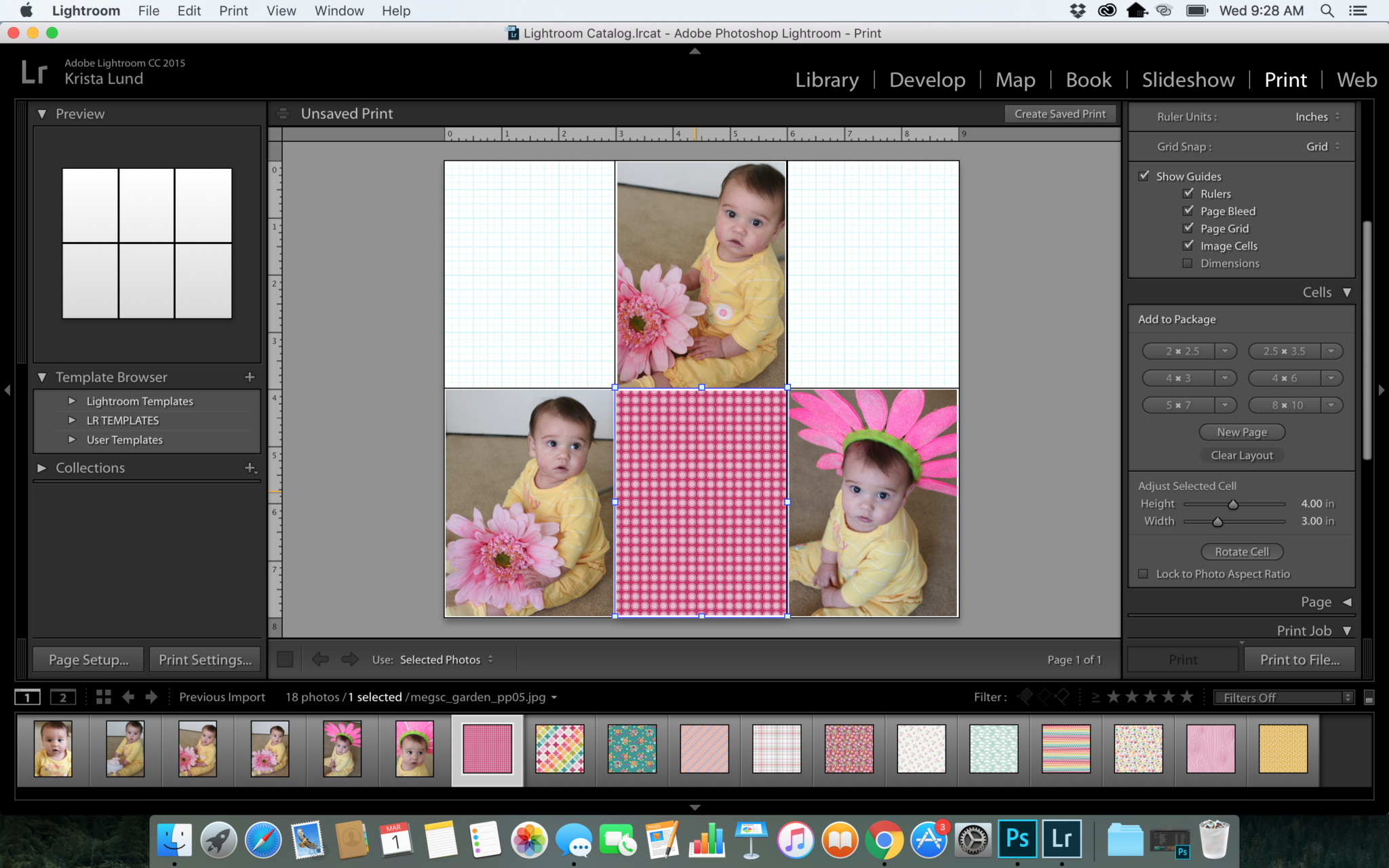The height and width of the screenshot is (868, 1389).
Task: Select the pink polka dot paper thumbnail in filmstrip
Action: tap(487, 749)
